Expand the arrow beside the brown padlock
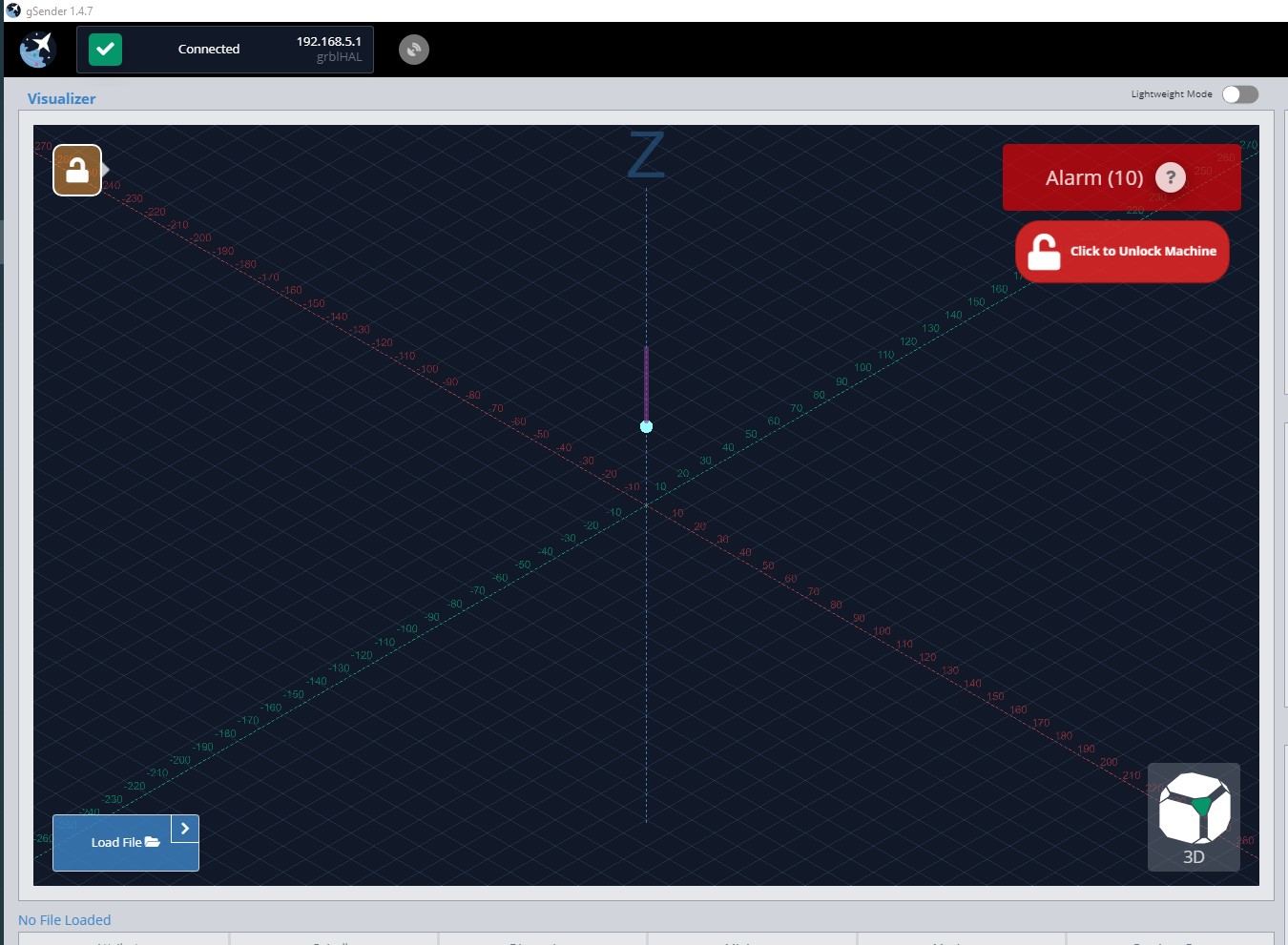Image resolution: width=1288 pixels, height=945 pixels. tap(106, 170)
